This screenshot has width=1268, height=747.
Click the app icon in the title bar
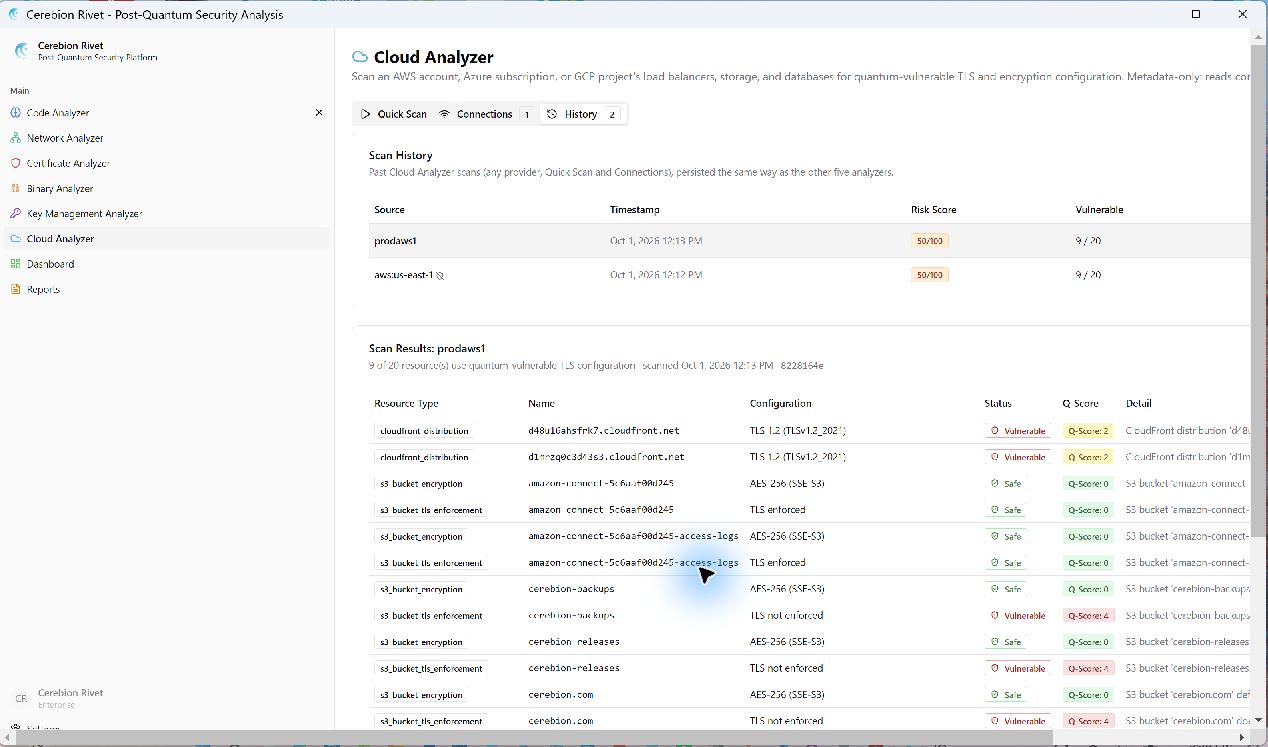point(14,14)
